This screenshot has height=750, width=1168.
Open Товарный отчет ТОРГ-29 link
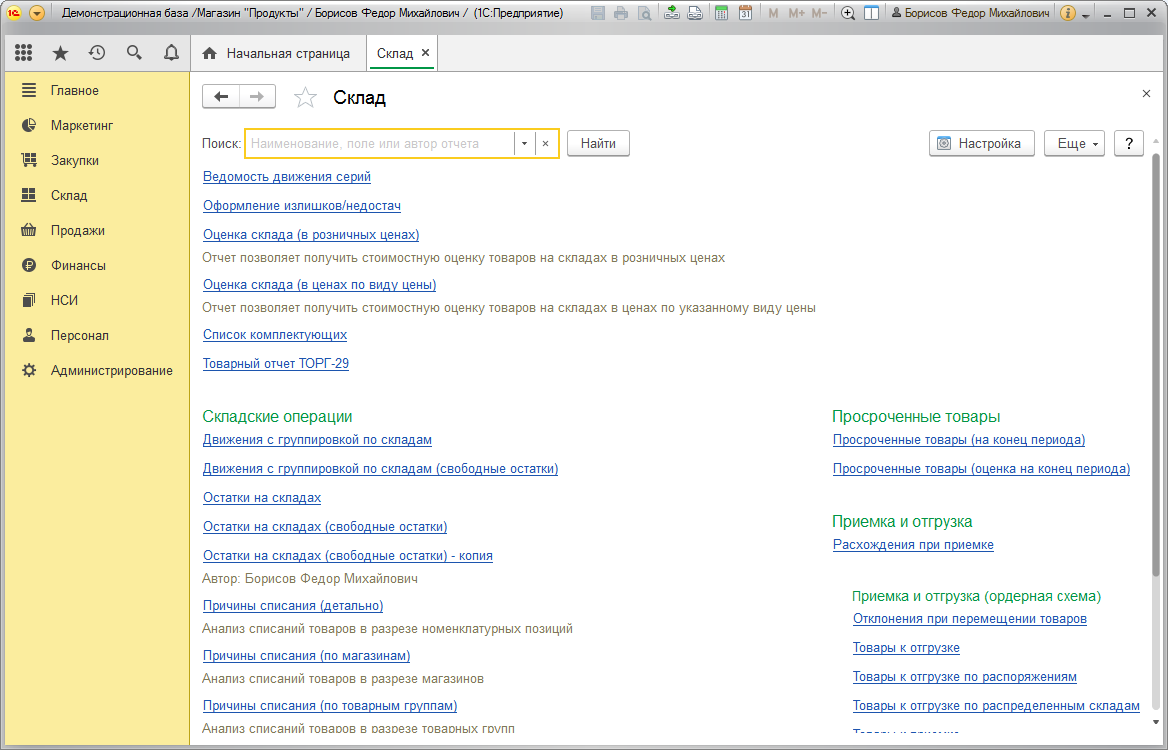[x=276, y=363]
